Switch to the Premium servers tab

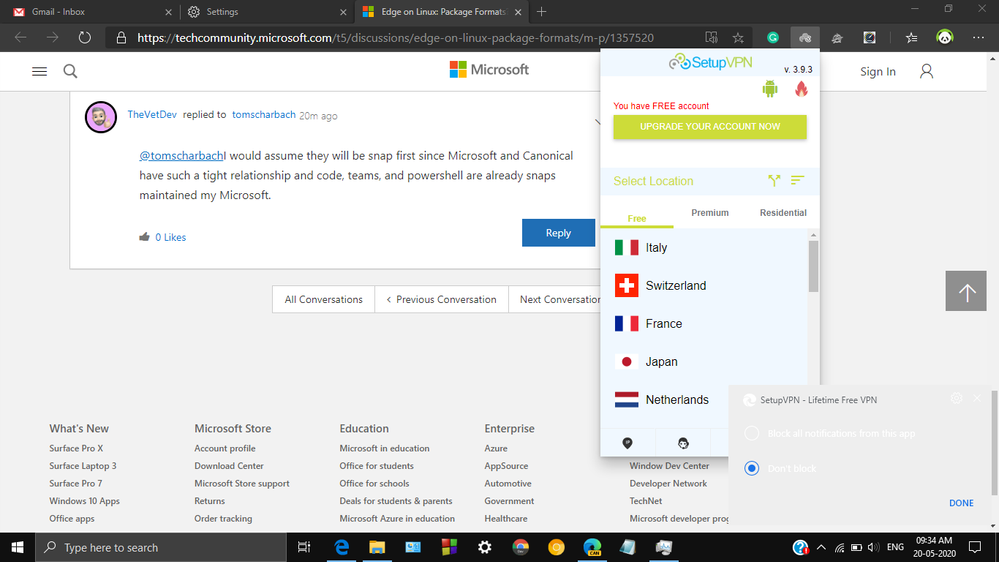point(710,213)
